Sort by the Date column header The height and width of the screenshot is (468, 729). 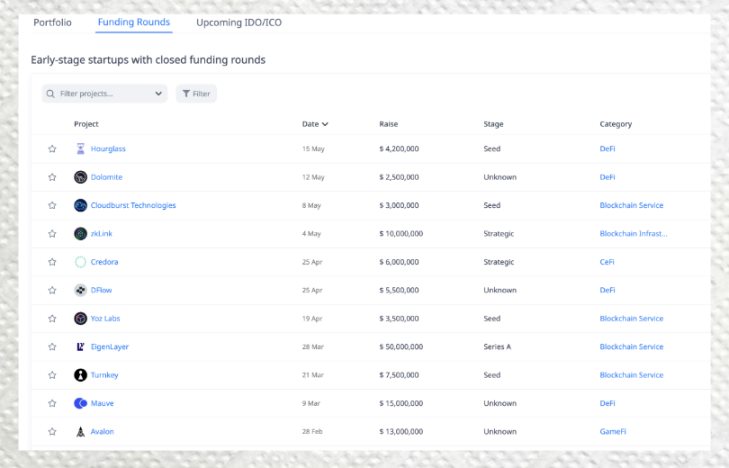pyautogui.click(x=315, y=124)
